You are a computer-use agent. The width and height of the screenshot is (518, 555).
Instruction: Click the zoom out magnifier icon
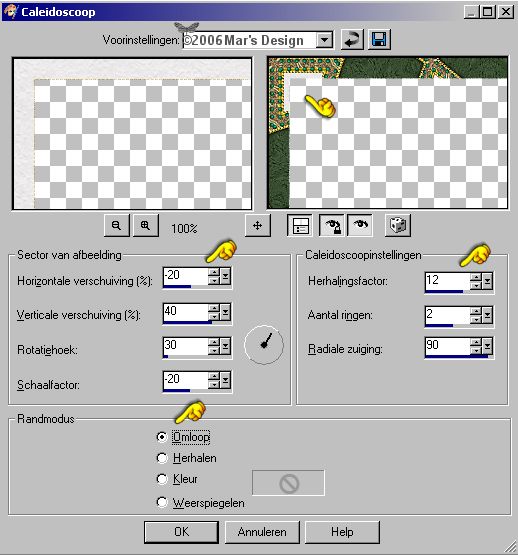[117, 225]
